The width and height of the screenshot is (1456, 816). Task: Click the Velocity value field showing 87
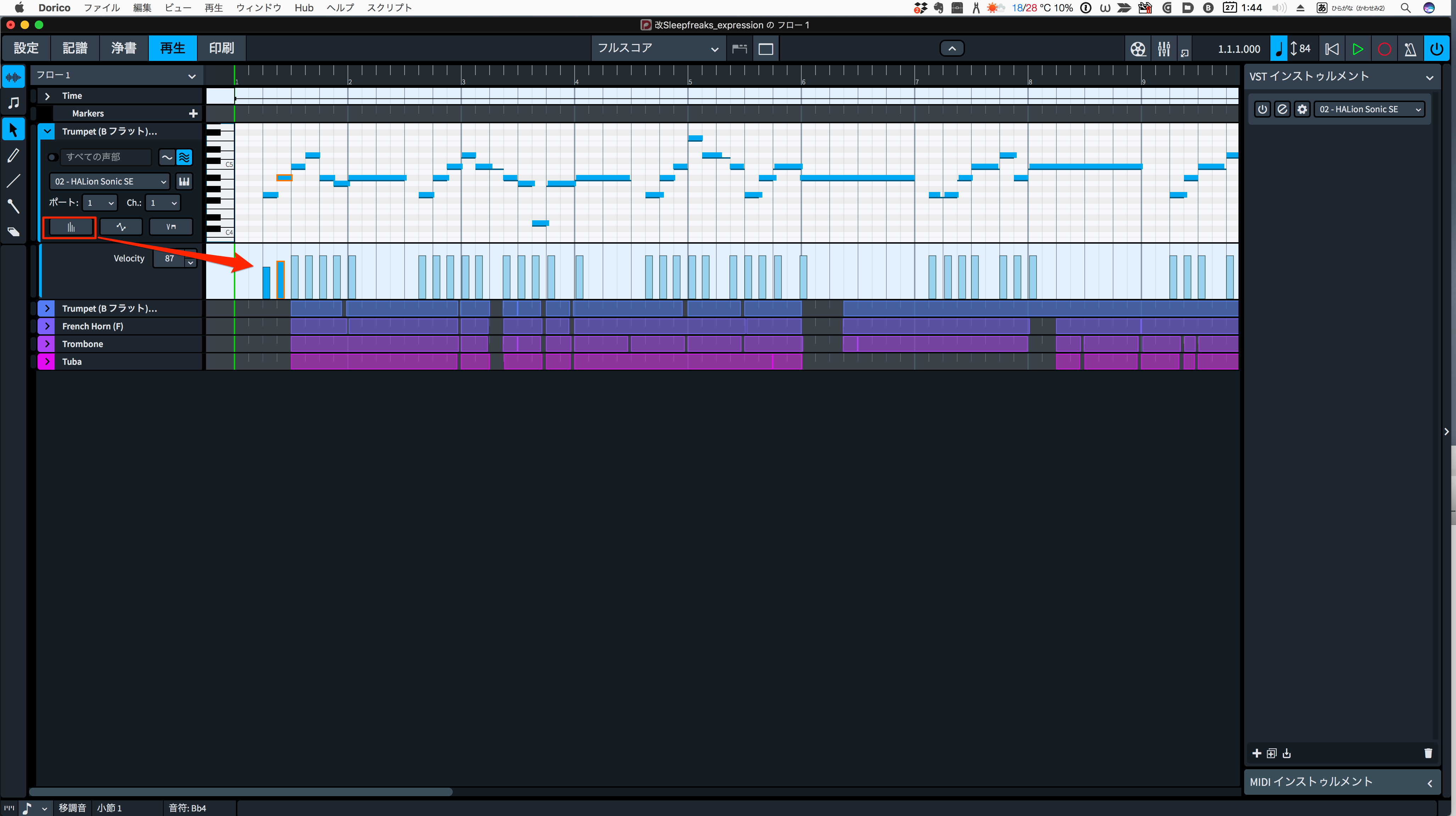pos(169,258)
